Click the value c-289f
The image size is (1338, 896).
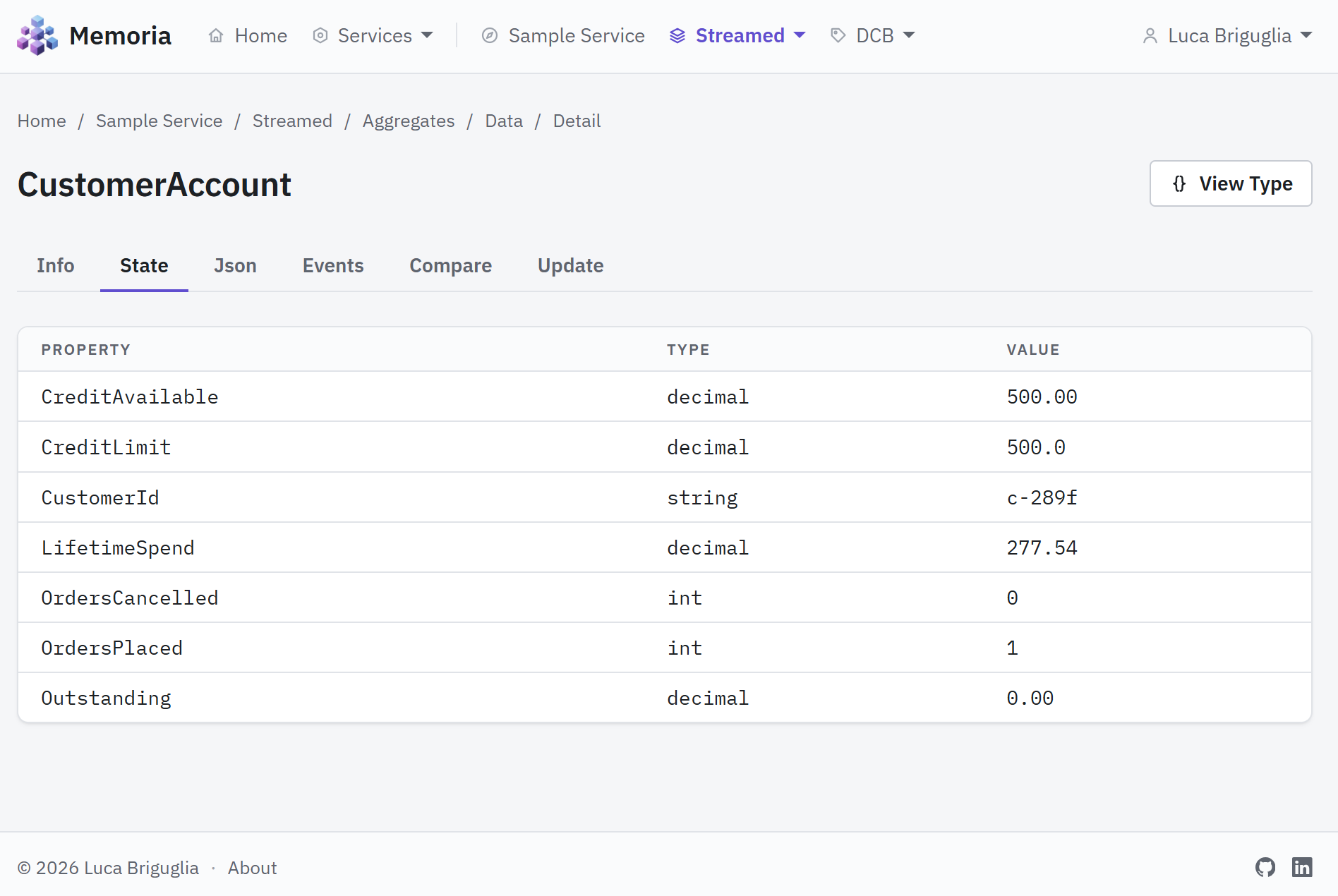pyautogui.click(x=1042, y=497)
